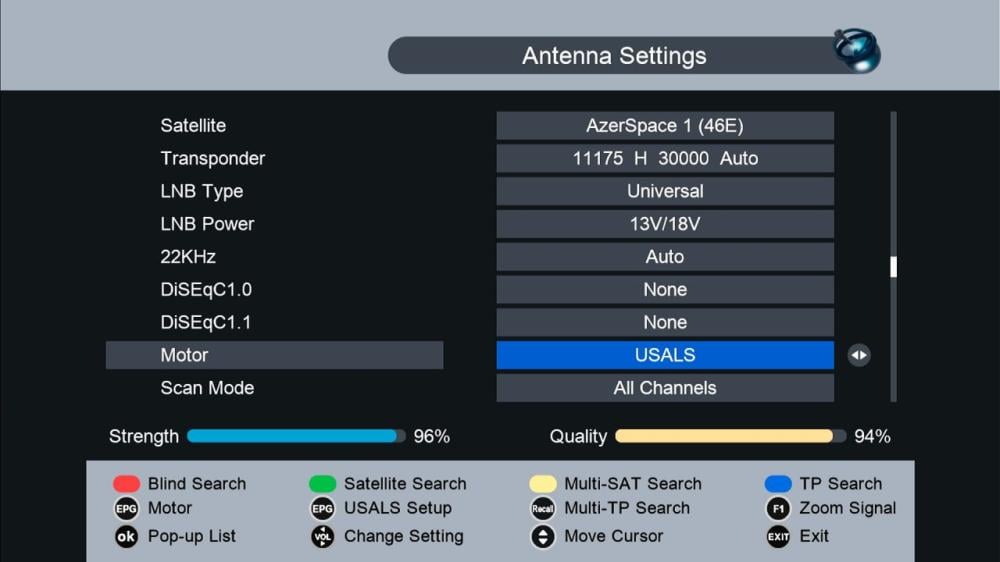Click the yellow Multi-SAT Search icon
Viewport: 1000px width, 562px height.
[x=542, y=484]
